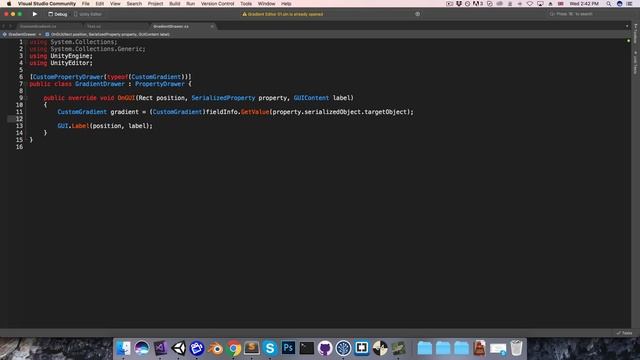Open the Wi-Fi status menu
Image resolution: width=640 pixels, height=360 pixels.
530,4
